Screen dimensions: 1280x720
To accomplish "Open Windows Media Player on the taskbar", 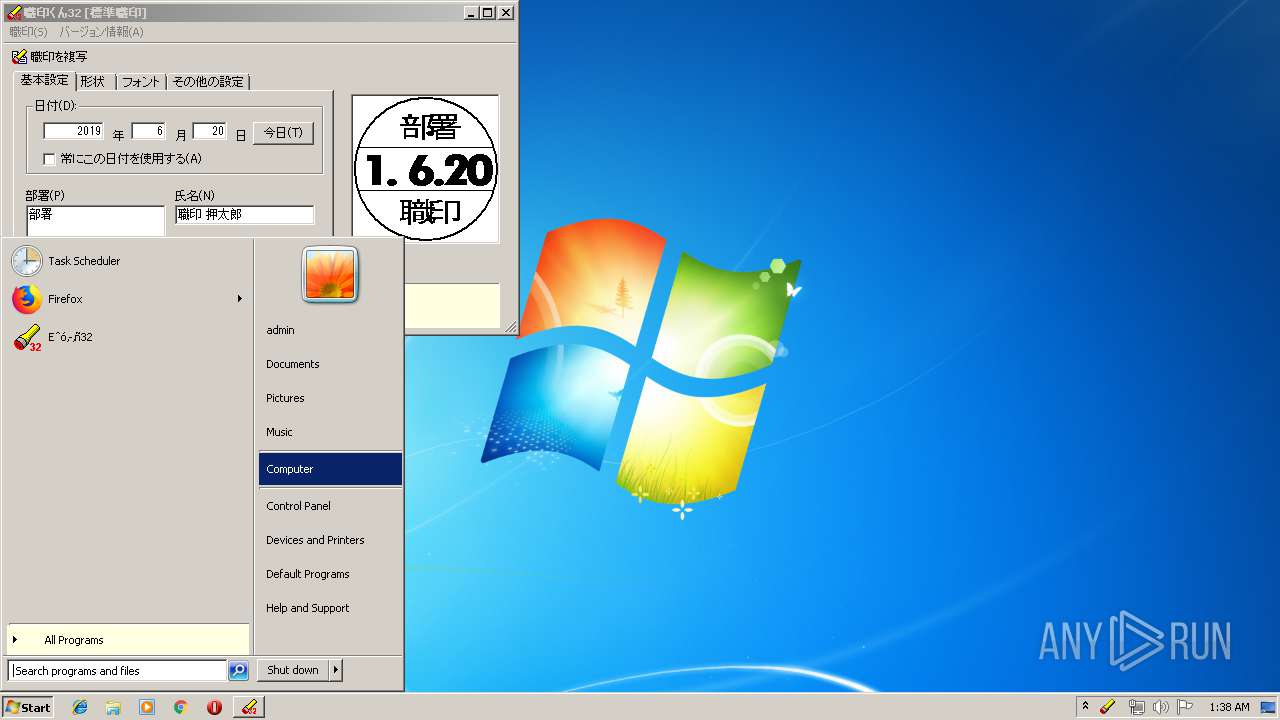I will [147, 707].
